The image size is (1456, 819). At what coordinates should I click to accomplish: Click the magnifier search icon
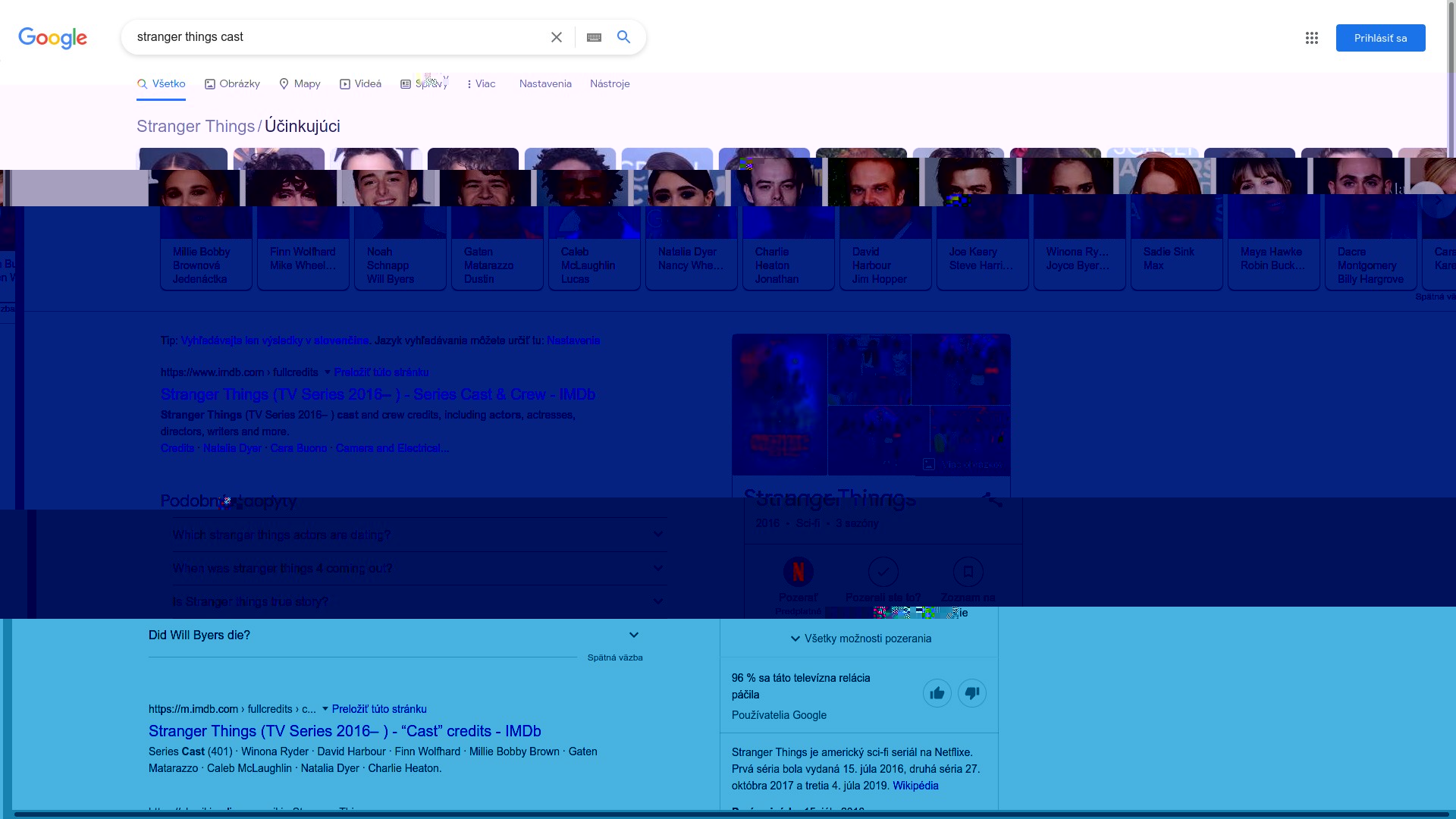tap(623, 37)
